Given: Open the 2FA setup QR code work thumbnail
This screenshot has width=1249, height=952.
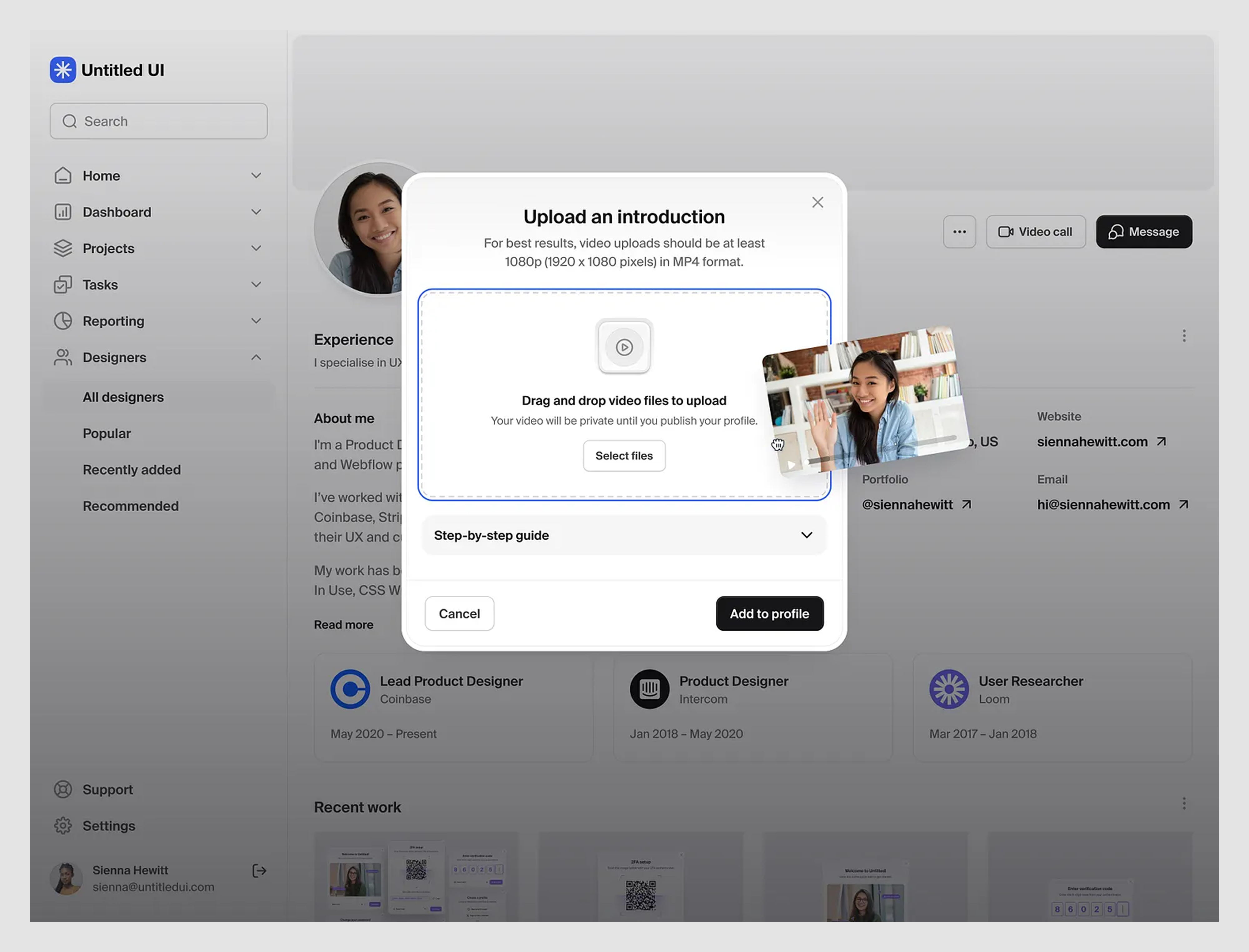Looking at the screenshot, I should click(x=640, y=877).
